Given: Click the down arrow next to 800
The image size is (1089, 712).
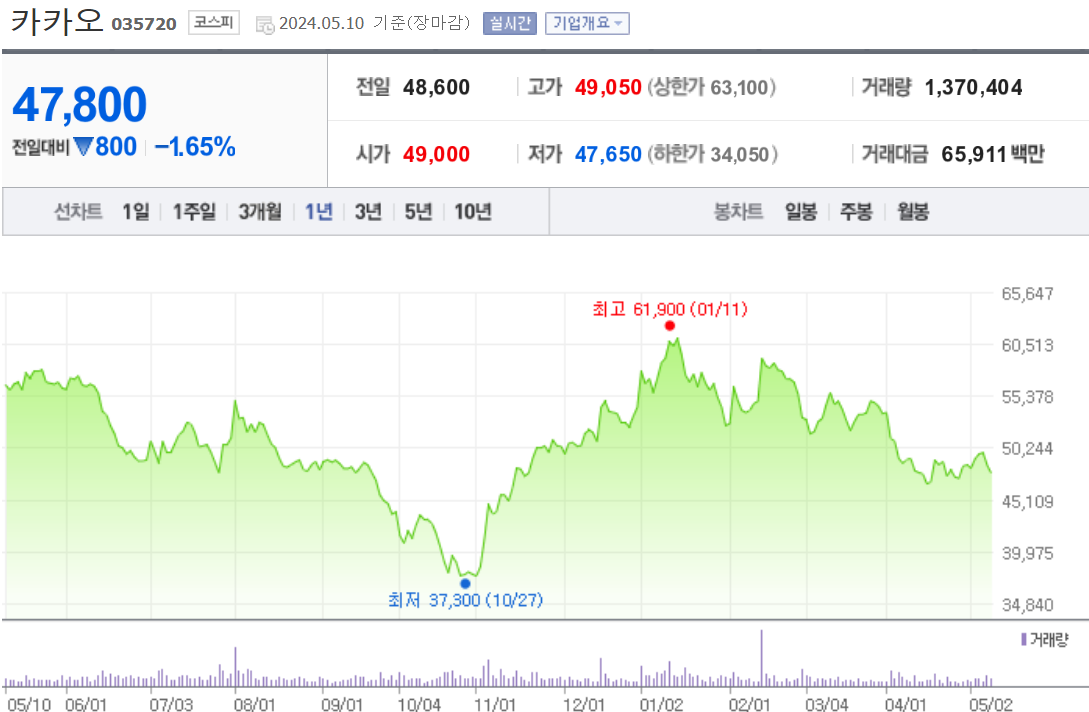Looking at the screenshot, I should coord(83,147).
